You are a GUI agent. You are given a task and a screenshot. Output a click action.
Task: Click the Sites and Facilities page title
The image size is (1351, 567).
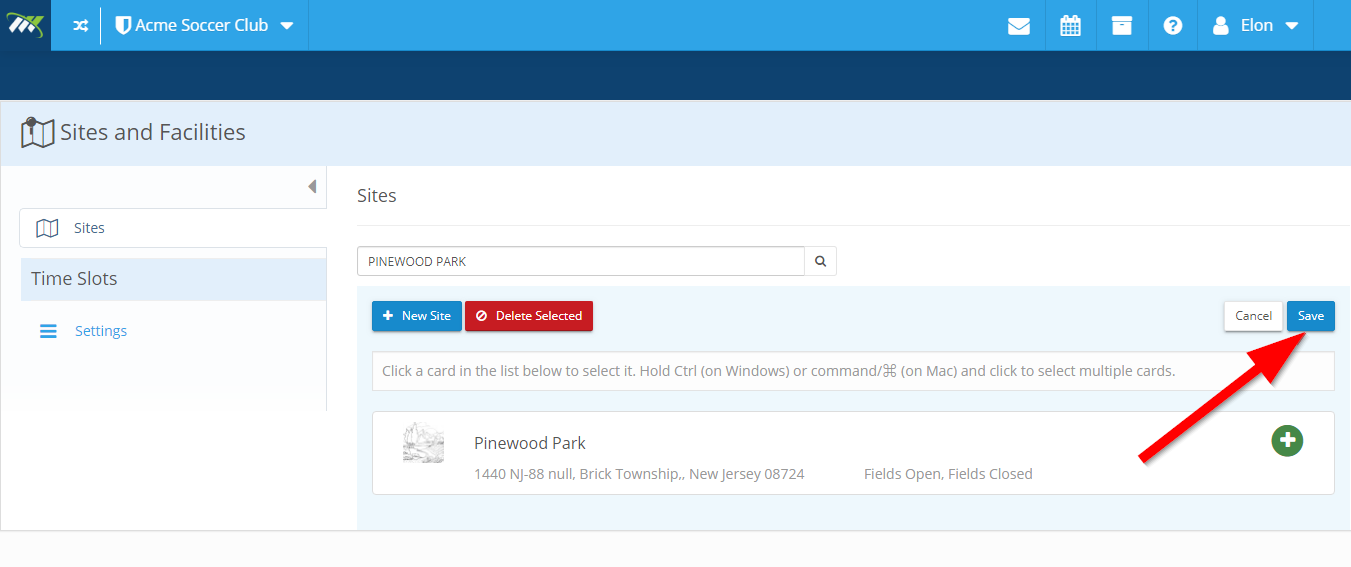click(153, 132)
